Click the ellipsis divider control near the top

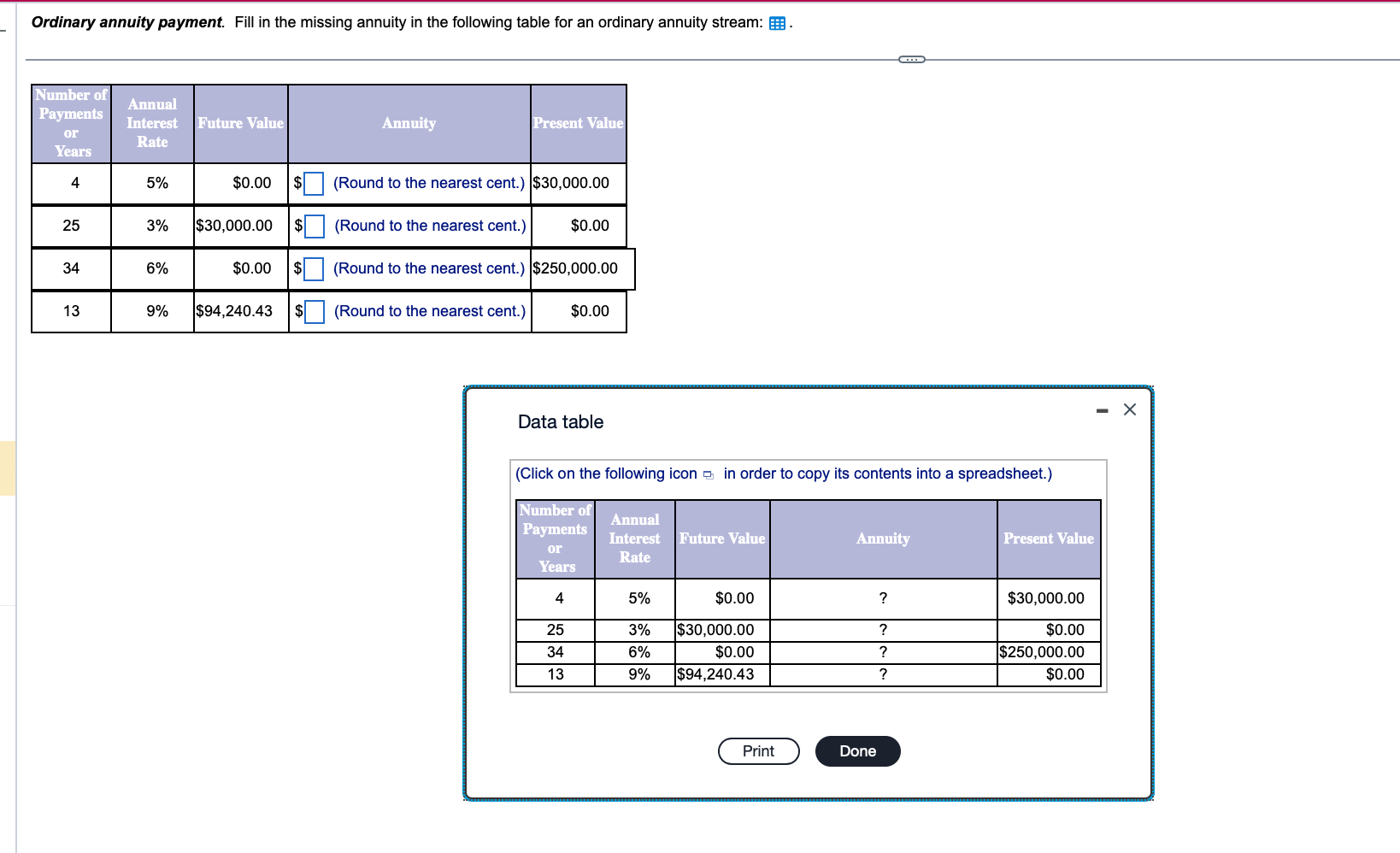coord(910,59)
